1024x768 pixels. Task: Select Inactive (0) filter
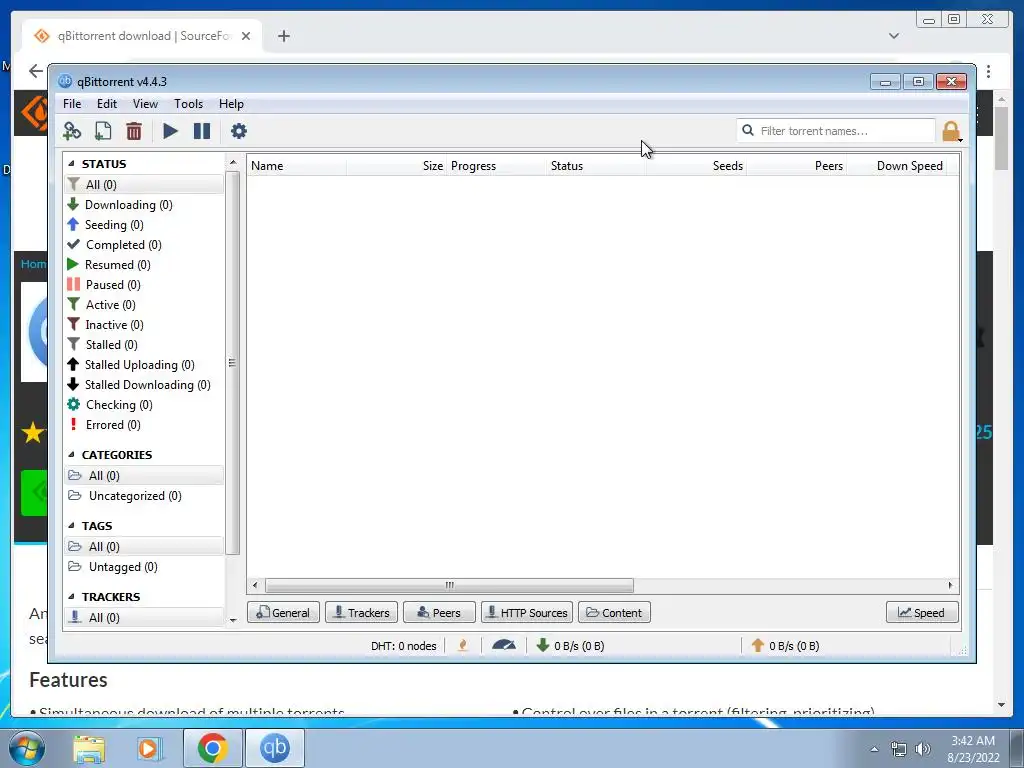(144, 325)
